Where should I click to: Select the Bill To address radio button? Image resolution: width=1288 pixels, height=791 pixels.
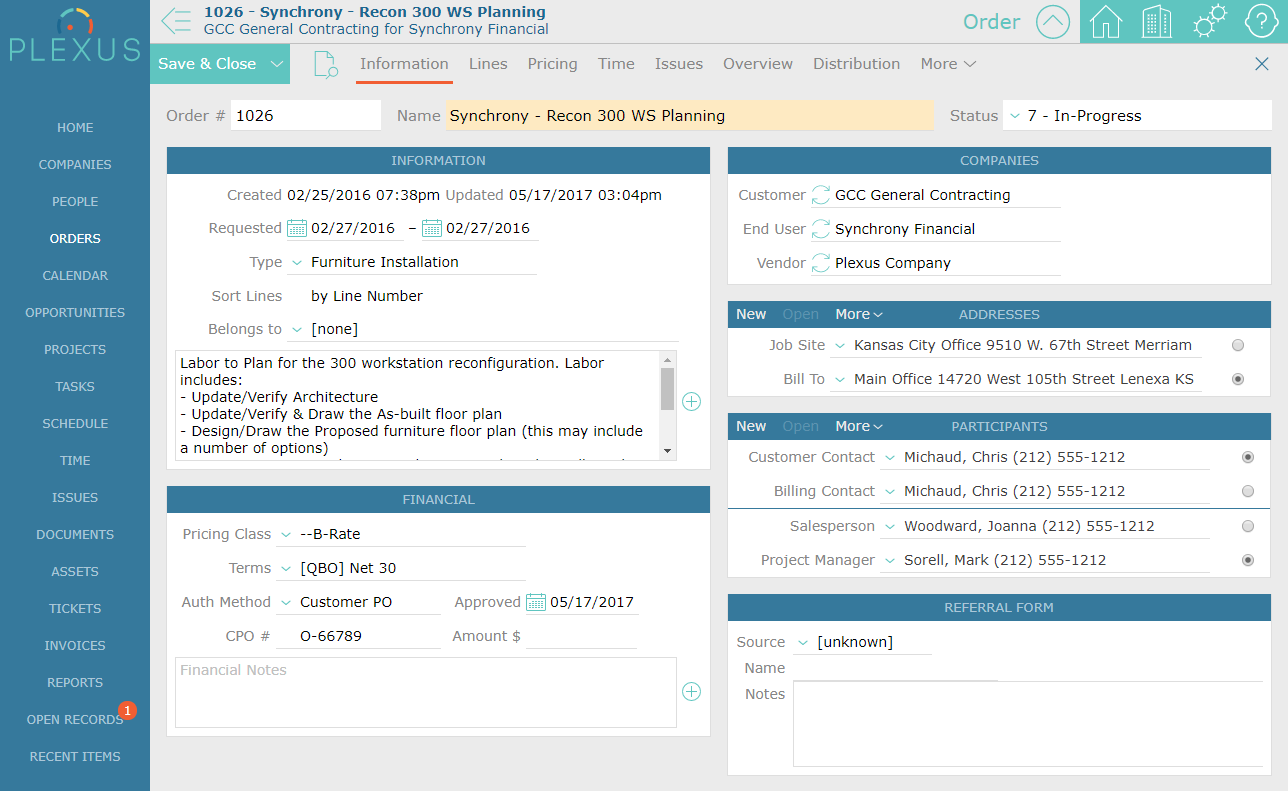pyautogui.click(x=1238, y=379)
